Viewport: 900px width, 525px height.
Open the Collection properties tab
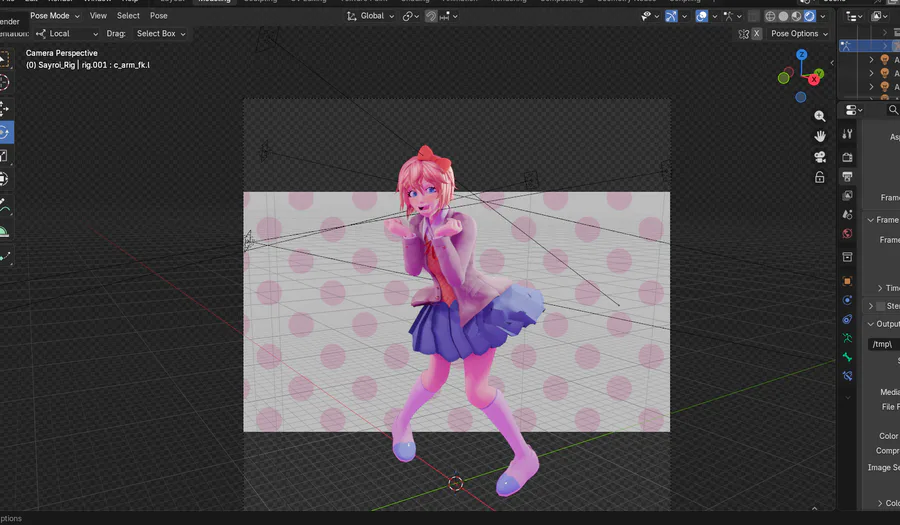(x=847, y=257)
